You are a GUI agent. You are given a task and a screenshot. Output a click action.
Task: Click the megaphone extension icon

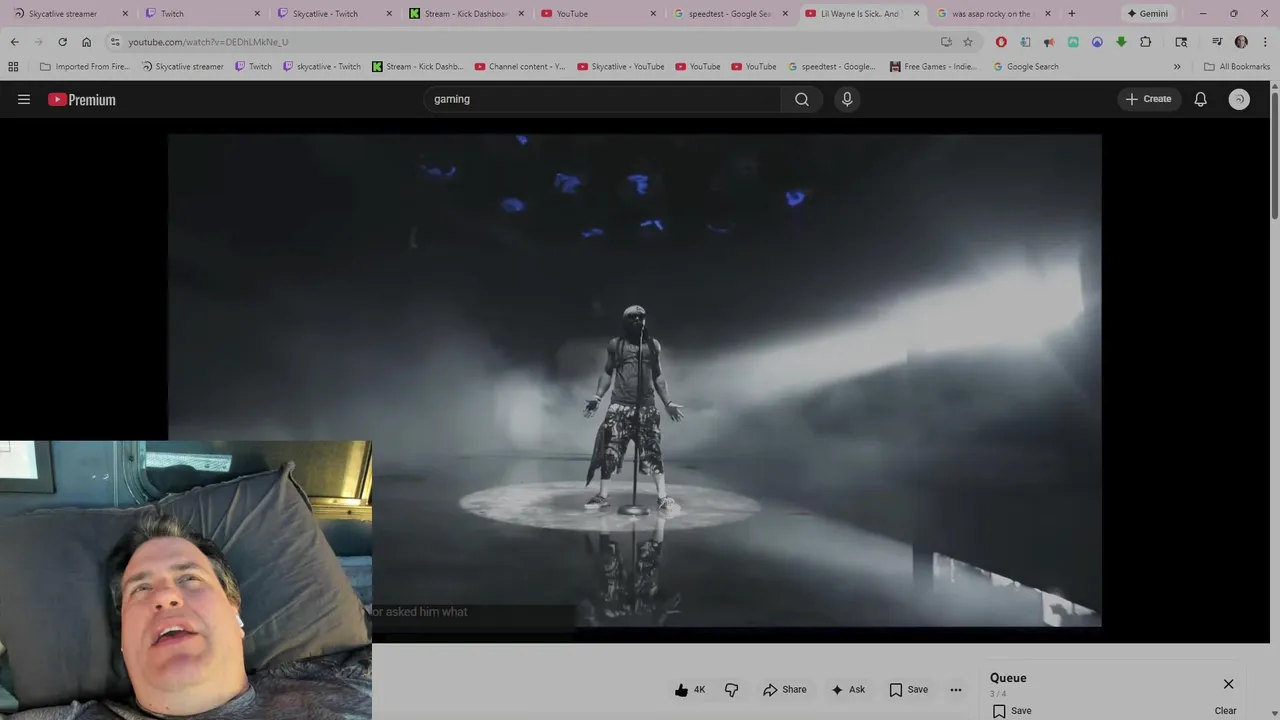(1049, 42)
